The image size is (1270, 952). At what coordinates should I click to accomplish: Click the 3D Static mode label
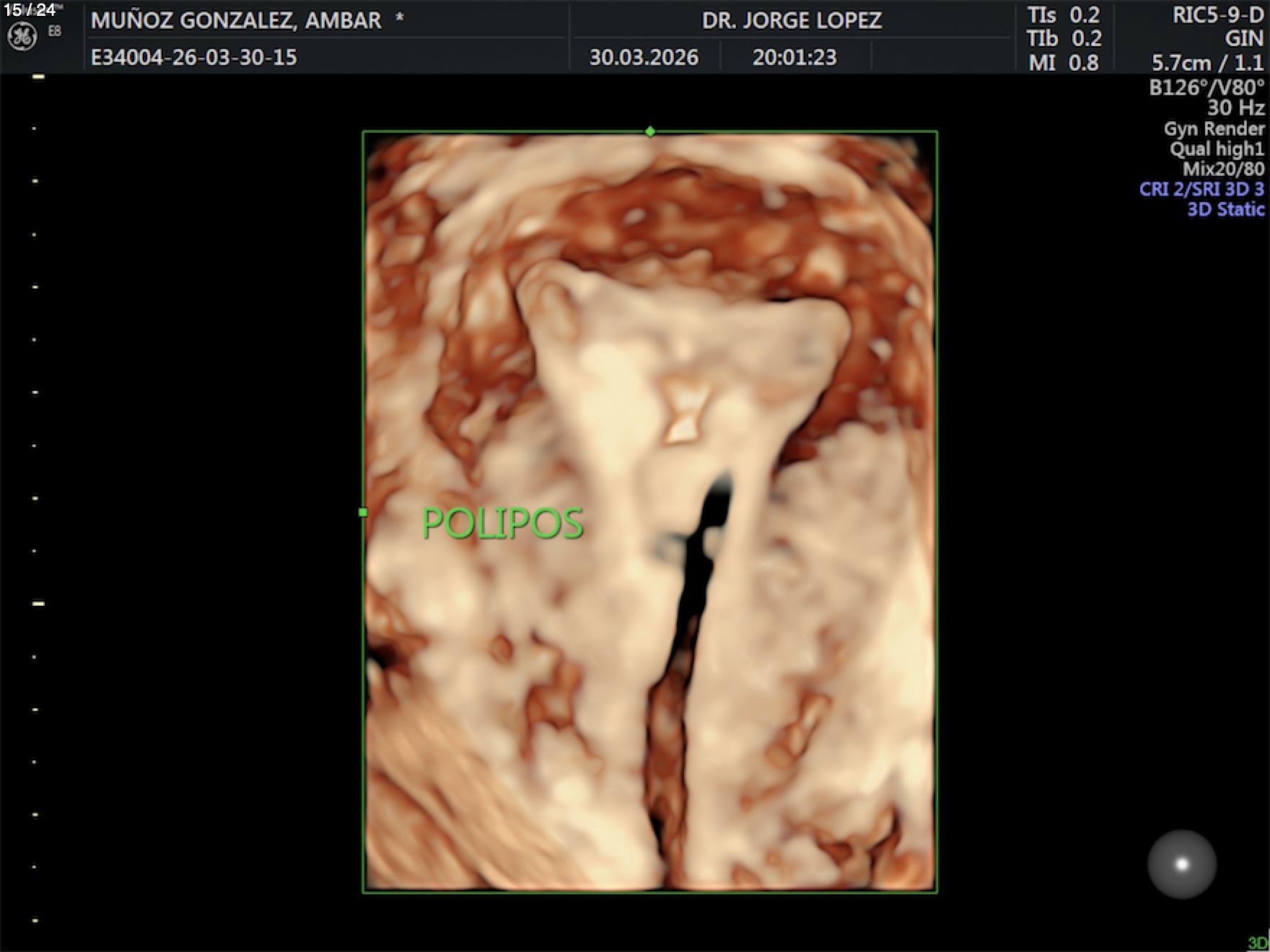pos(1225,209)
